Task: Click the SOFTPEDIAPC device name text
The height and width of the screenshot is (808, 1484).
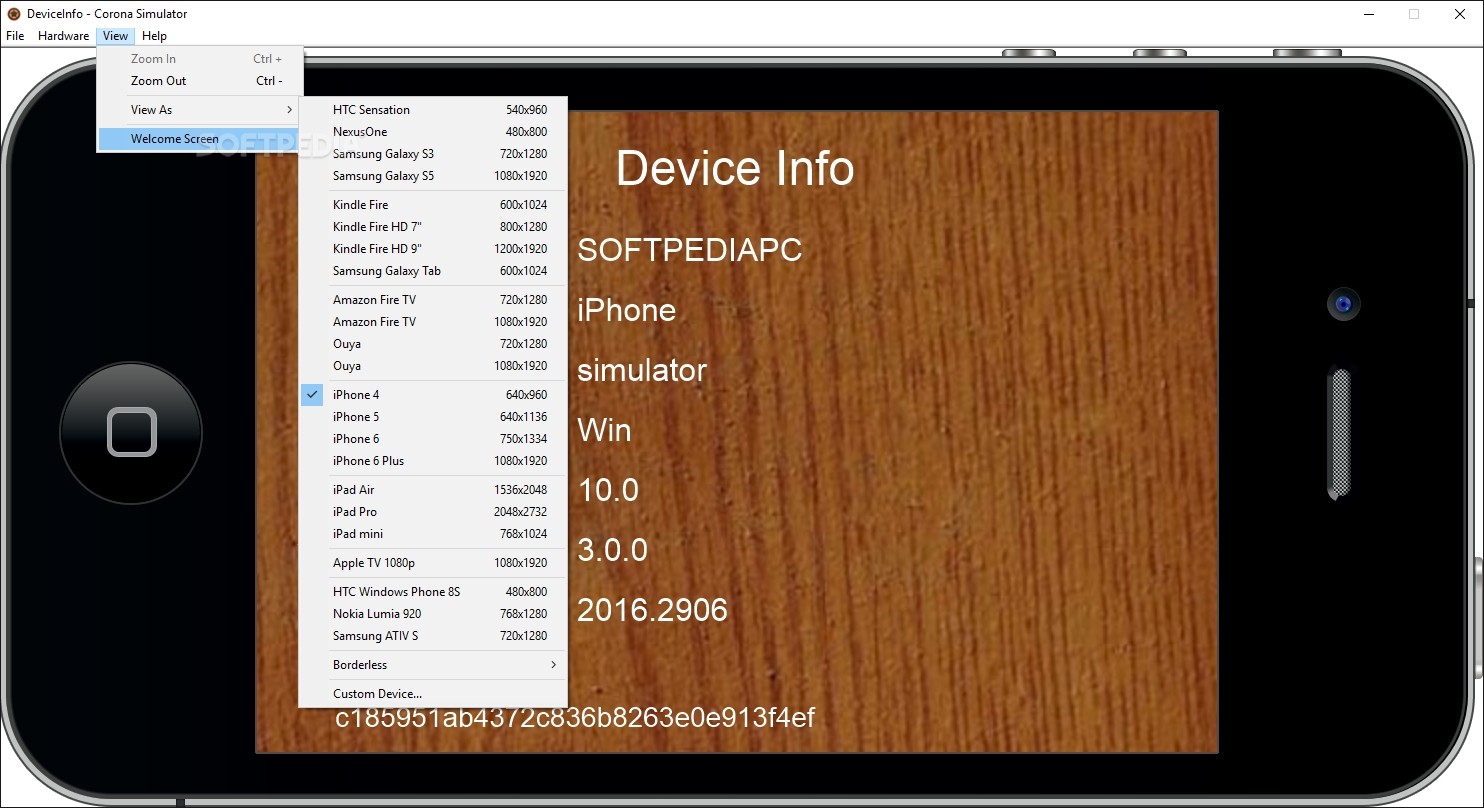Action: pos(690,250)
